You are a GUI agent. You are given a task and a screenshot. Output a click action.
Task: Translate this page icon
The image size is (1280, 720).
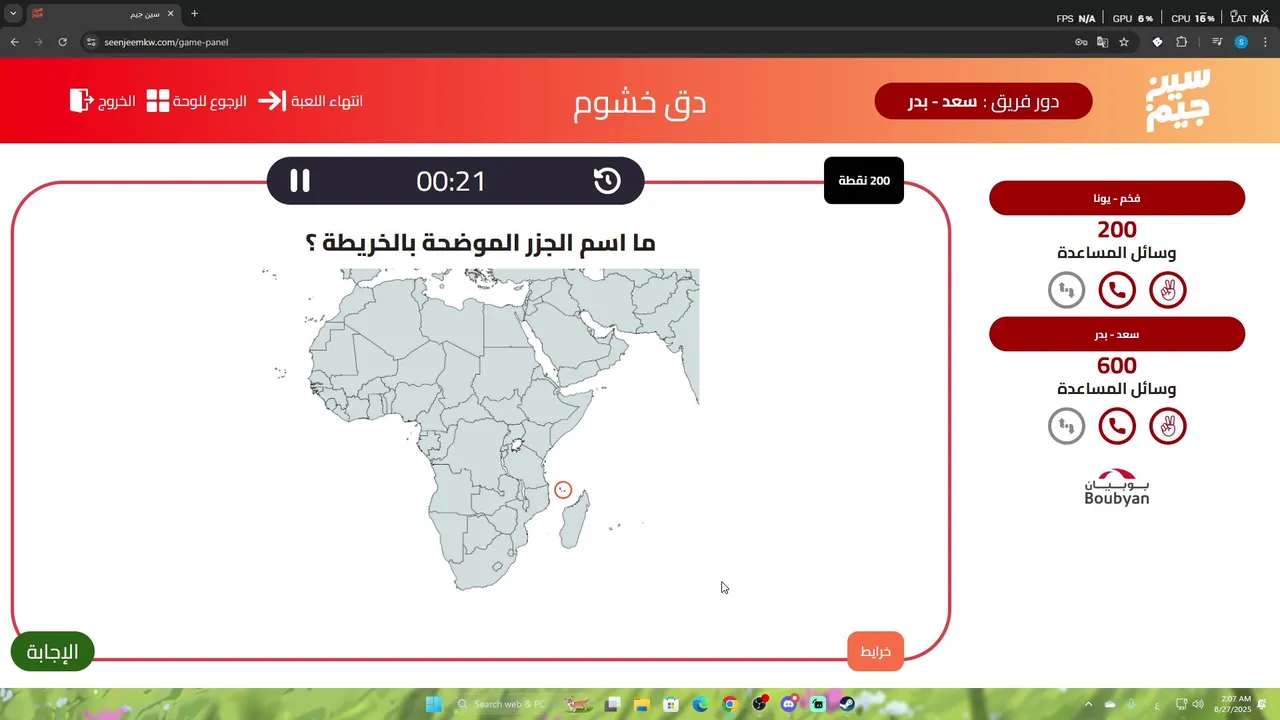coord(1102,42)
